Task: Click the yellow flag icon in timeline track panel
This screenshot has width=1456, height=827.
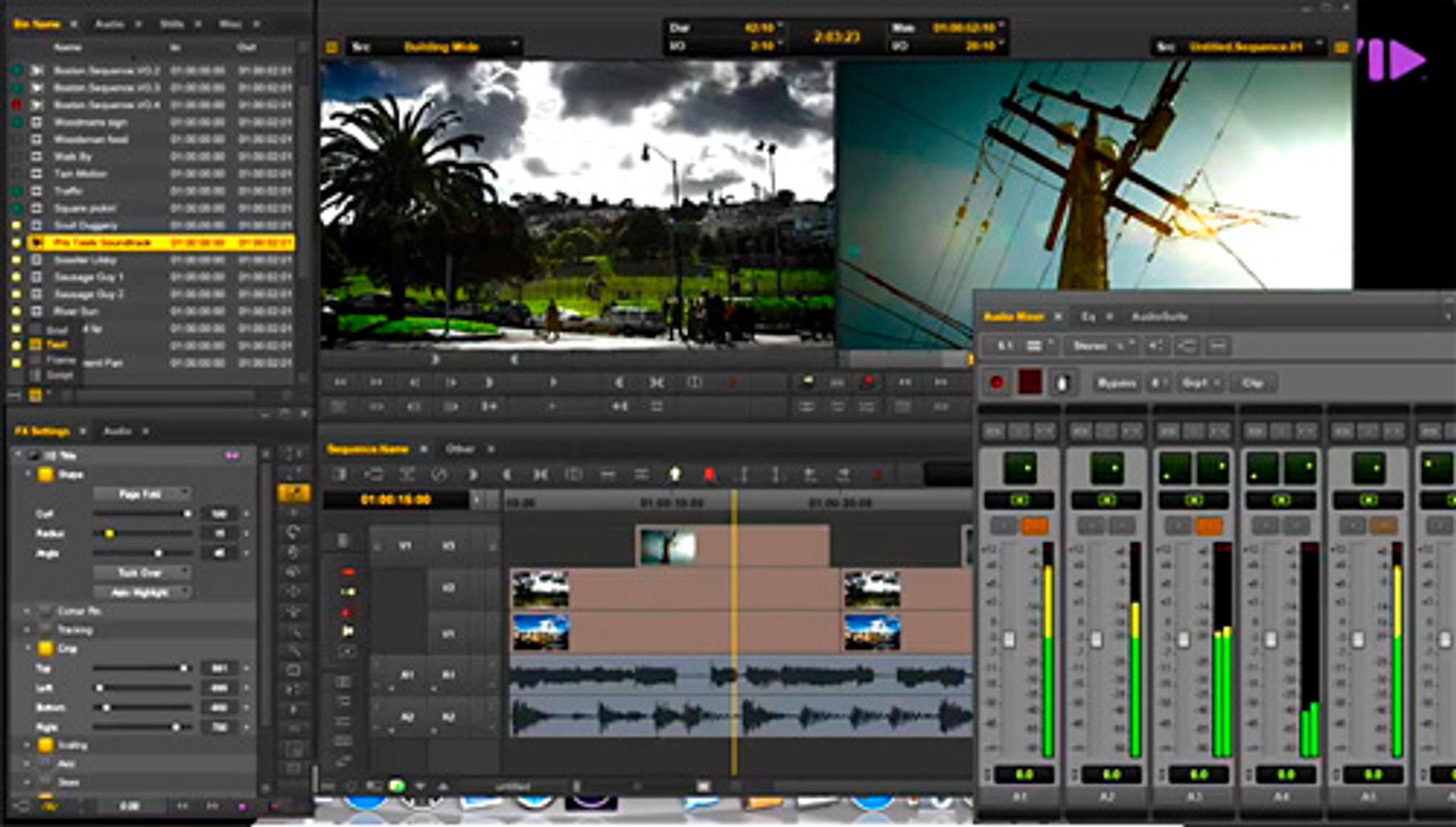Action: (x=347, y=630)
